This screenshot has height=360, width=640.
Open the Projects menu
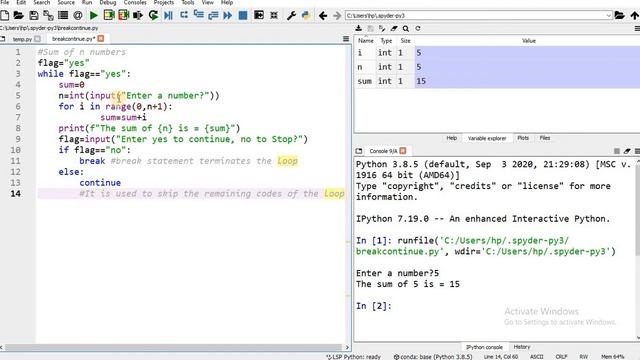[x=164, y=2]
